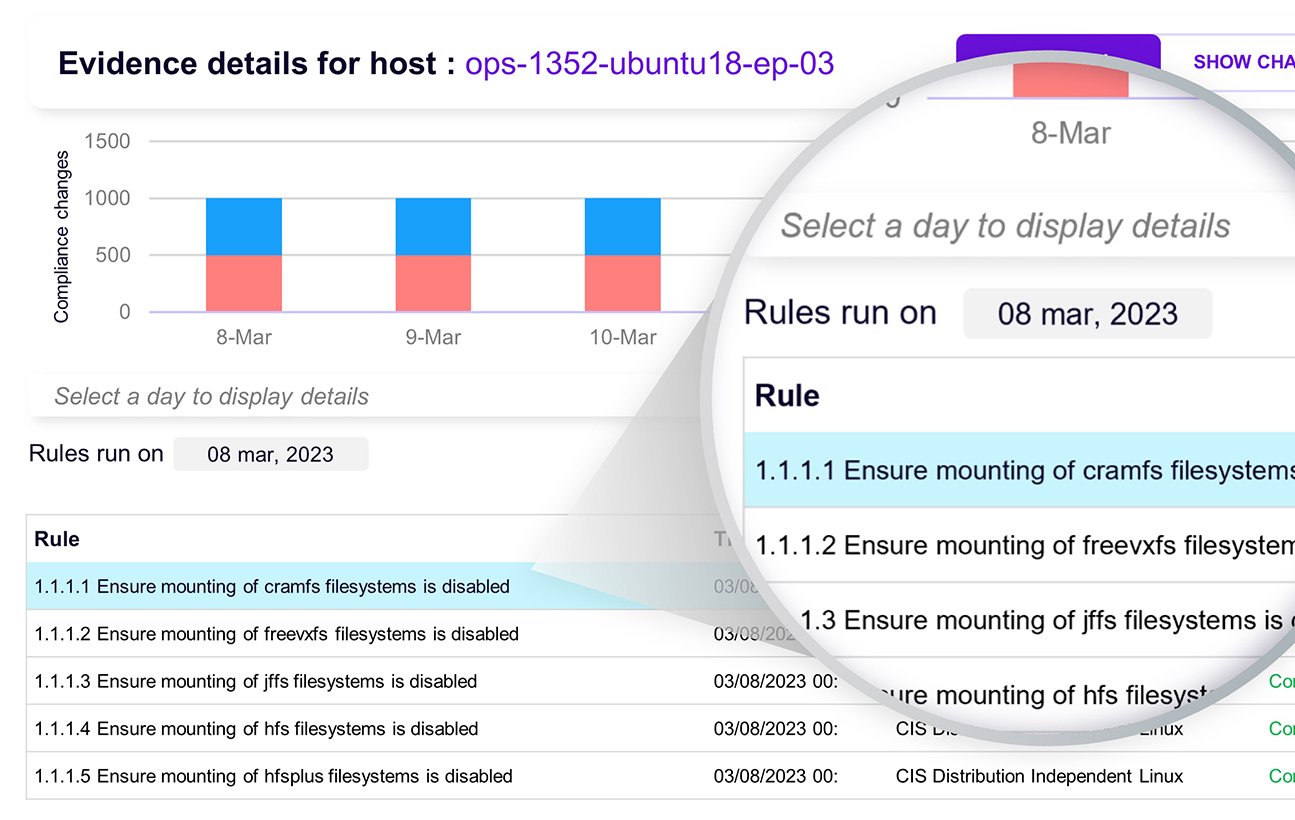Click the purple action button above SHOW CHANGES
The image size is (1295, 820).
[x=1057, y=47]
